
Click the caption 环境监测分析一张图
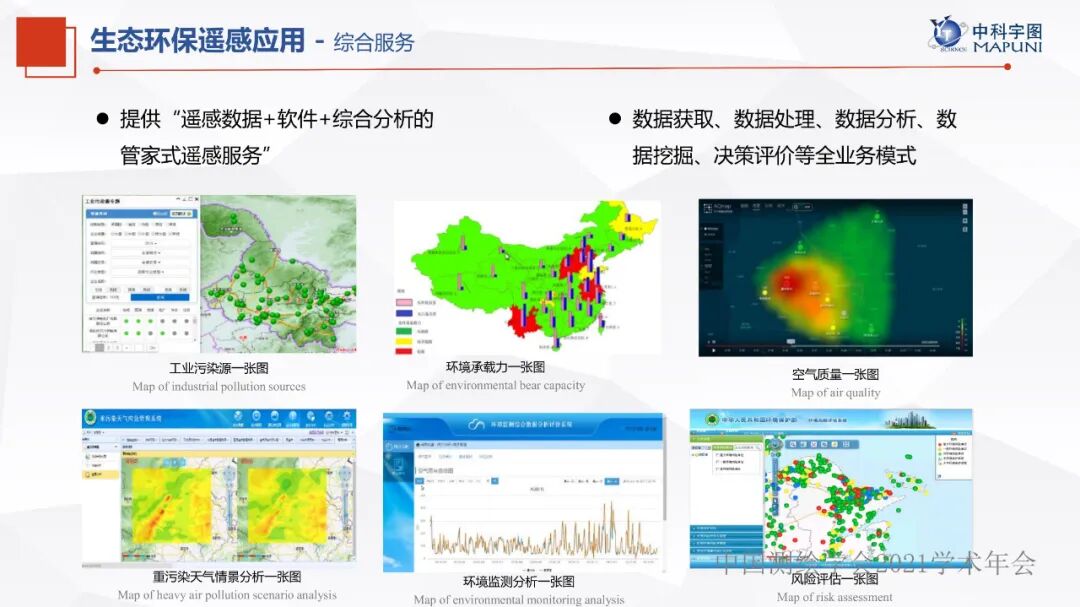(519, 582)
